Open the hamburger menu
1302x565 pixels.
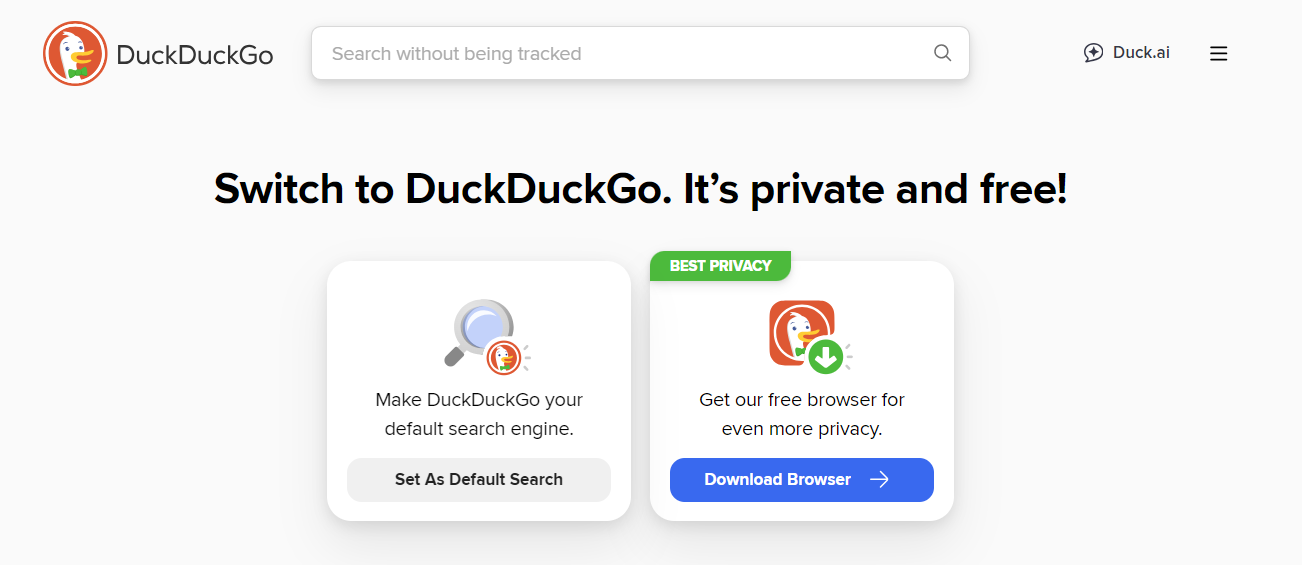tap(1218, 54)
